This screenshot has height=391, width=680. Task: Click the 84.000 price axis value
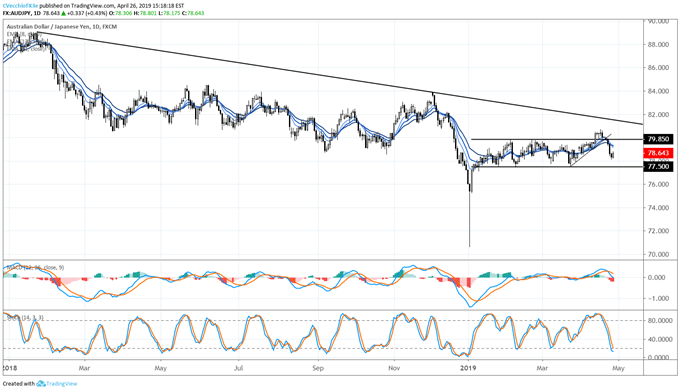click(x=658, y=91)
